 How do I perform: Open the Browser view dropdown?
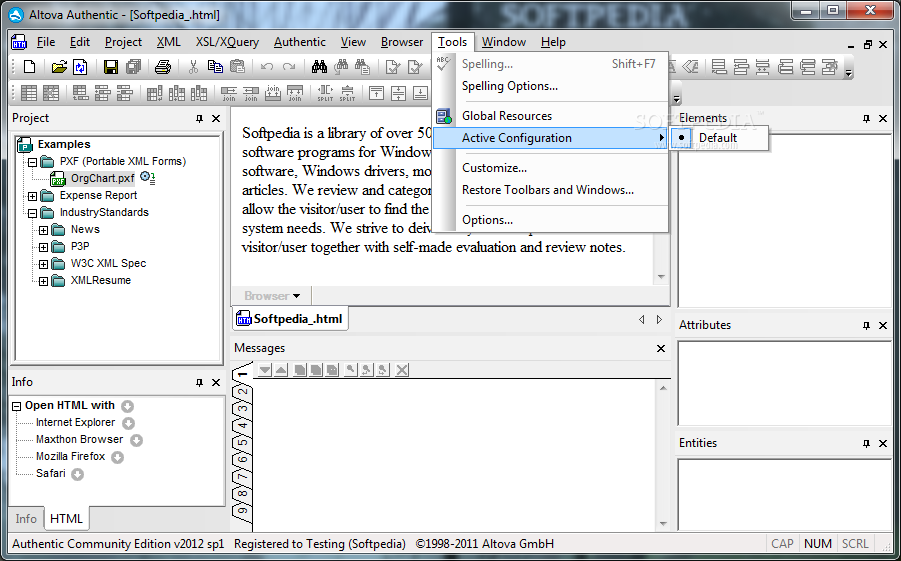(272, 296)
